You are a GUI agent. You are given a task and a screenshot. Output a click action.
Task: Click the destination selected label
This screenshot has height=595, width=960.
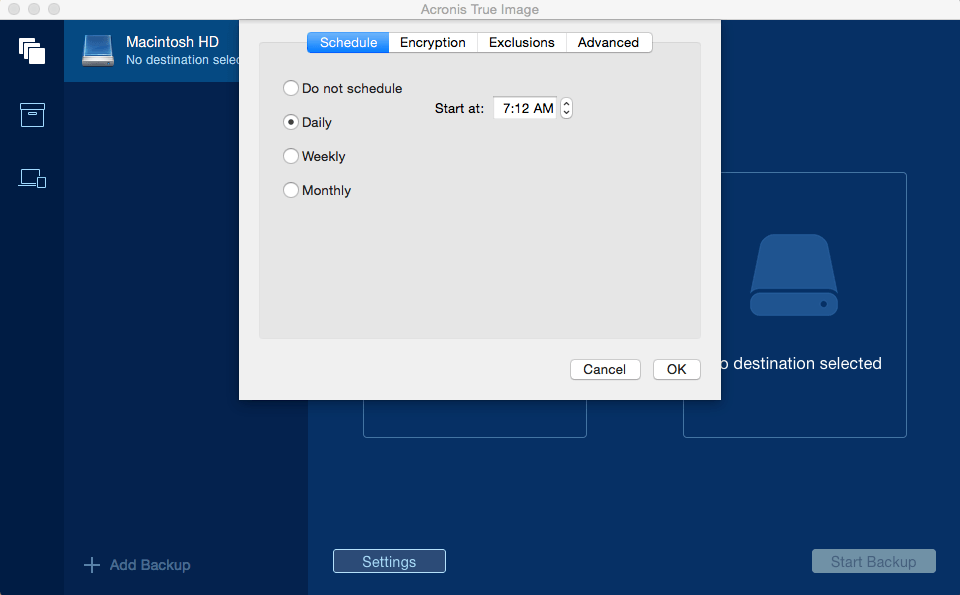tap(801, 364)
